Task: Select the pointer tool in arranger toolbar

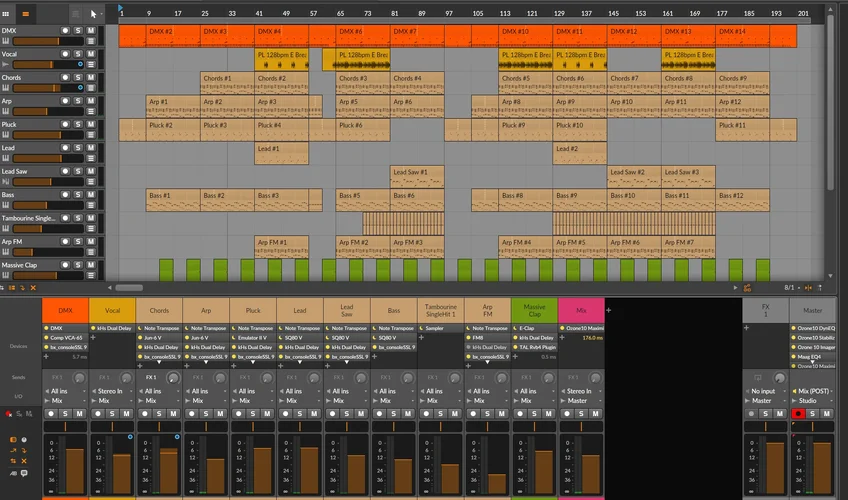Action: tap(94, 14)
